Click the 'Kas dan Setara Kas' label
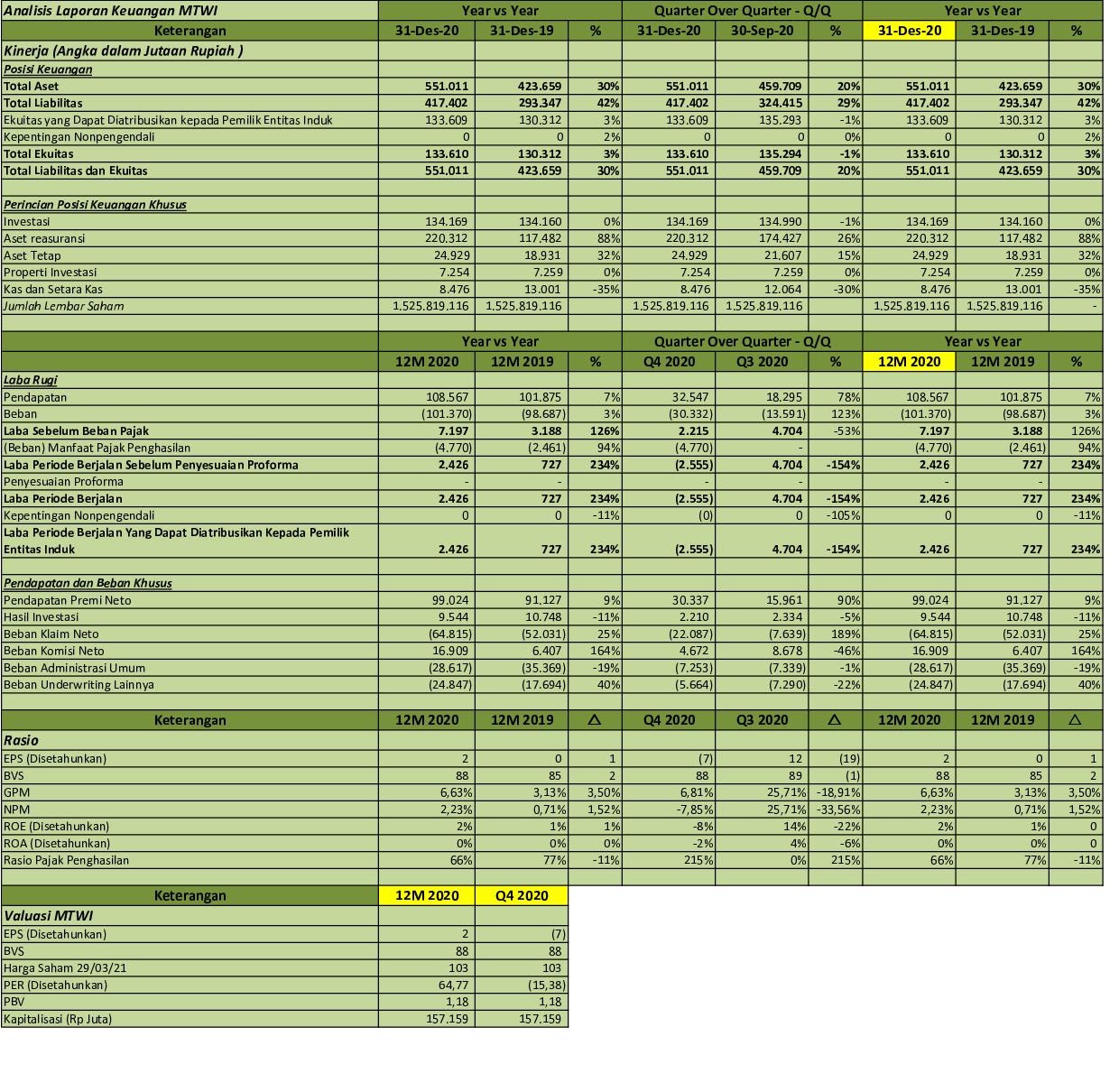 click(x=53, y=289)
